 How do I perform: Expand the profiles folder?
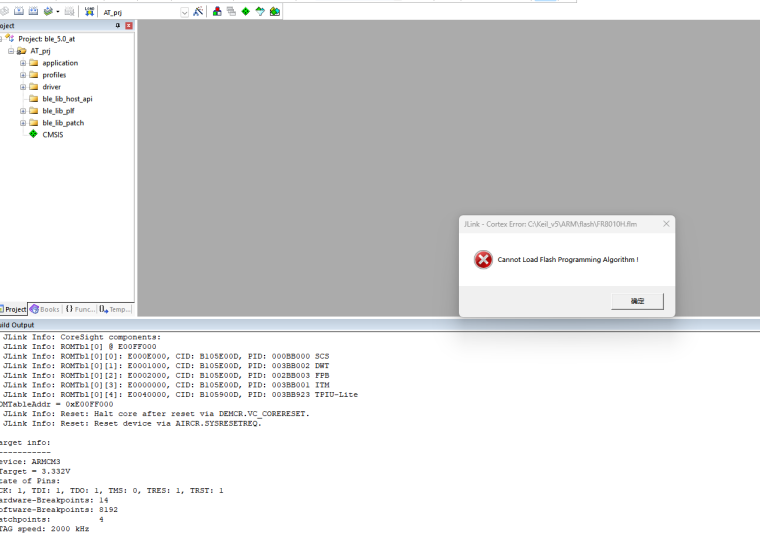click(x=23, y=75)
